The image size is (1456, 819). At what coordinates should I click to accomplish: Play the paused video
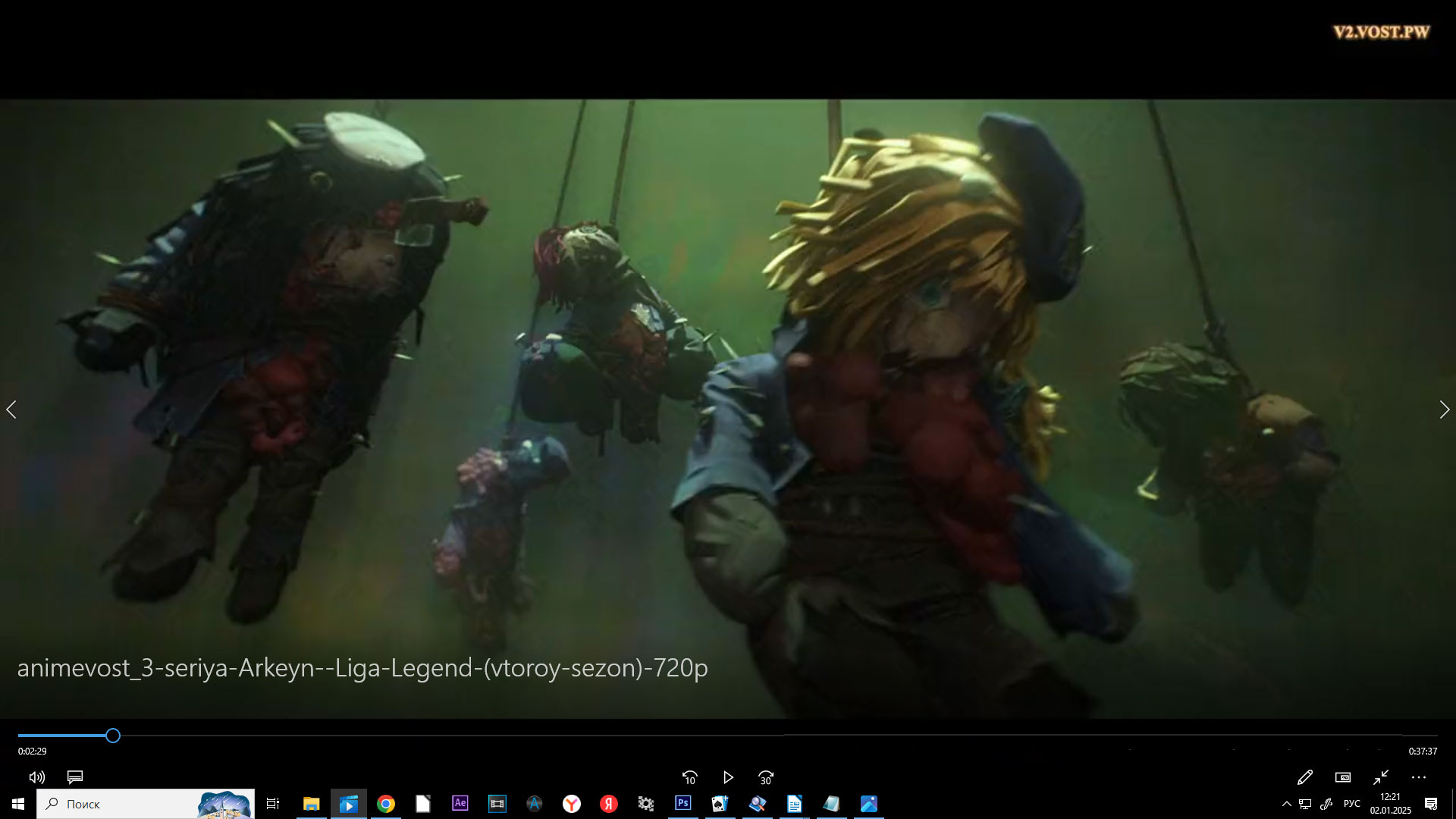pos(728,777)
